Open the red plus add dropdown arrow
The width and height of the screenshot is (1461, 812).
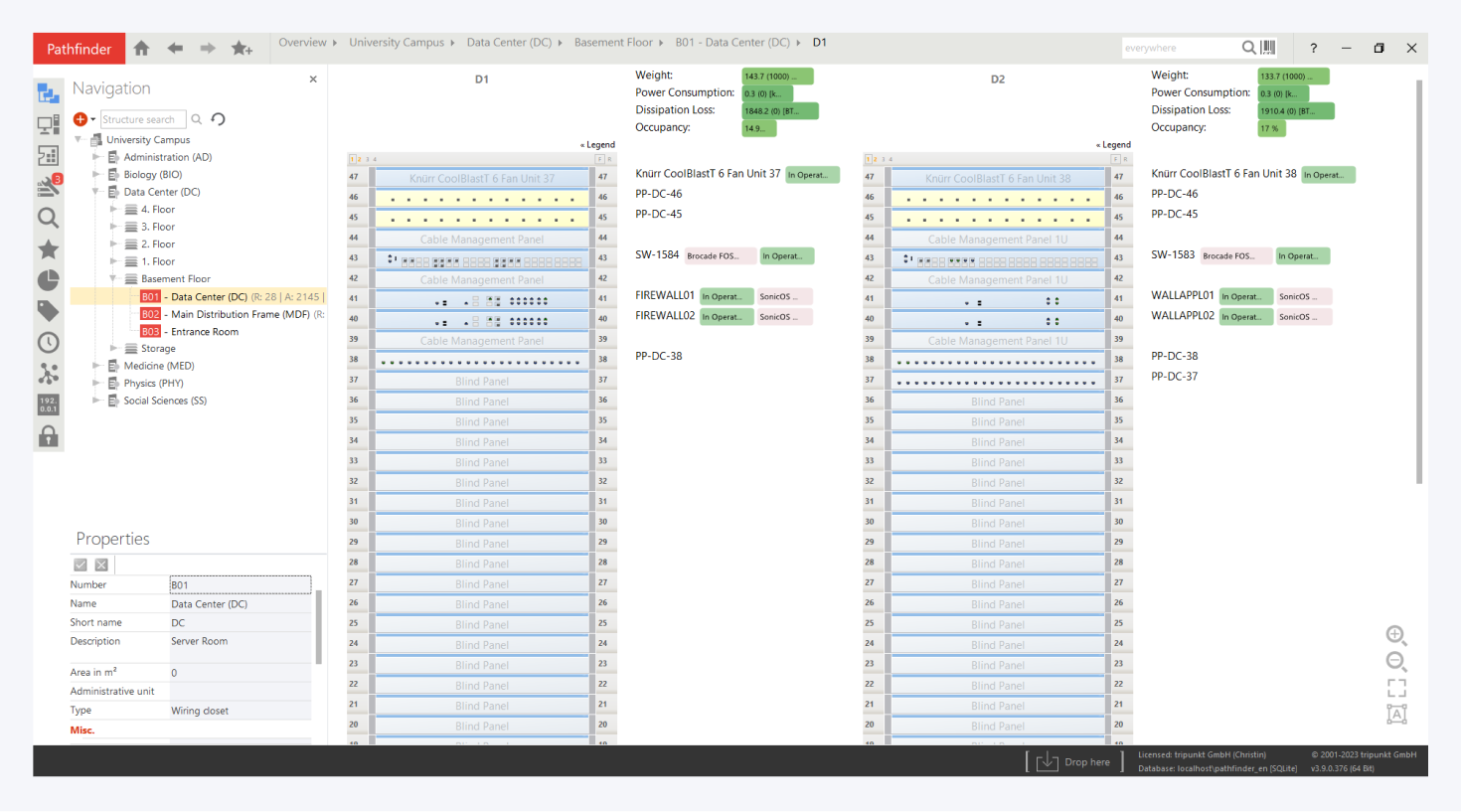(93, 119)
